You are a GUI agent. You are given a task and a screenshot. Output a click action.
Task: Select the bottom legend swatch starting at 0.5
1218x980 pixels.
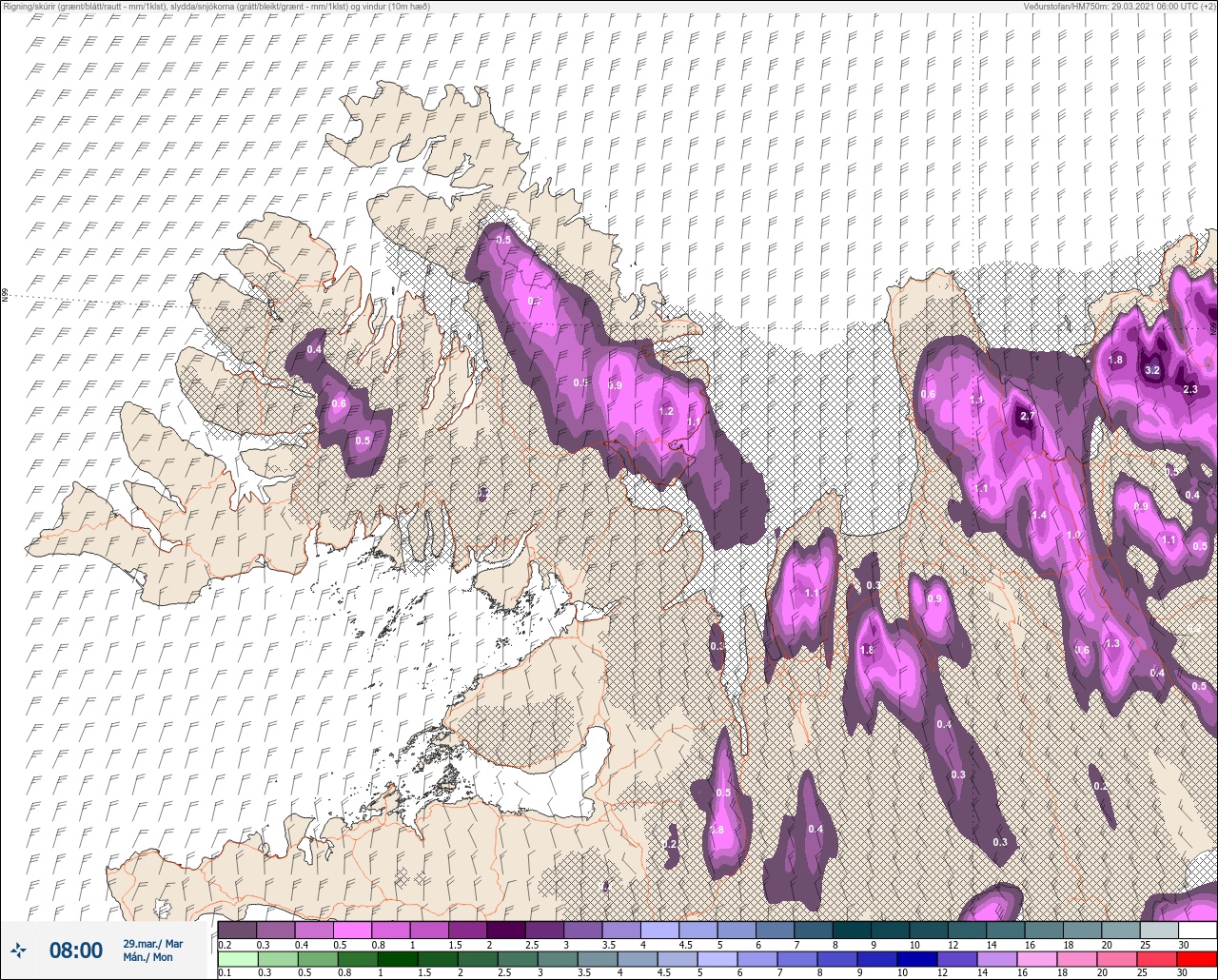[318, 959]
